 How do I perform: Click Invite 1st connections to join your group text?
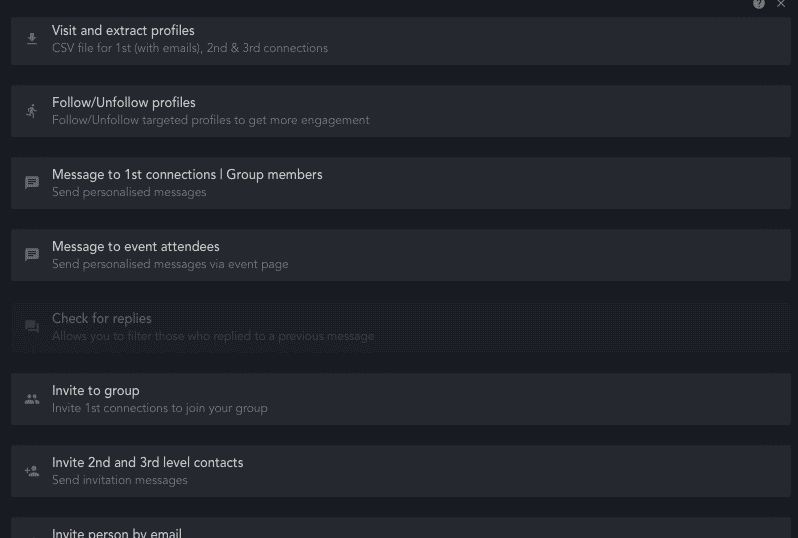[160, 409]
